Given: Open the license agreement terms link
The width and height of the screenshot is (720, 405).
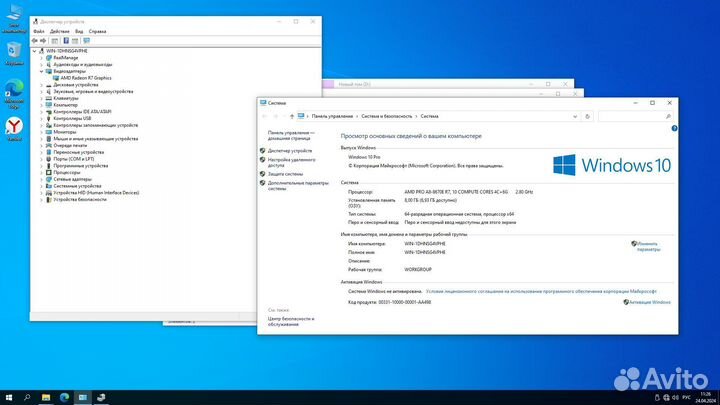Looking at the screenshot, I should point(541,292).
